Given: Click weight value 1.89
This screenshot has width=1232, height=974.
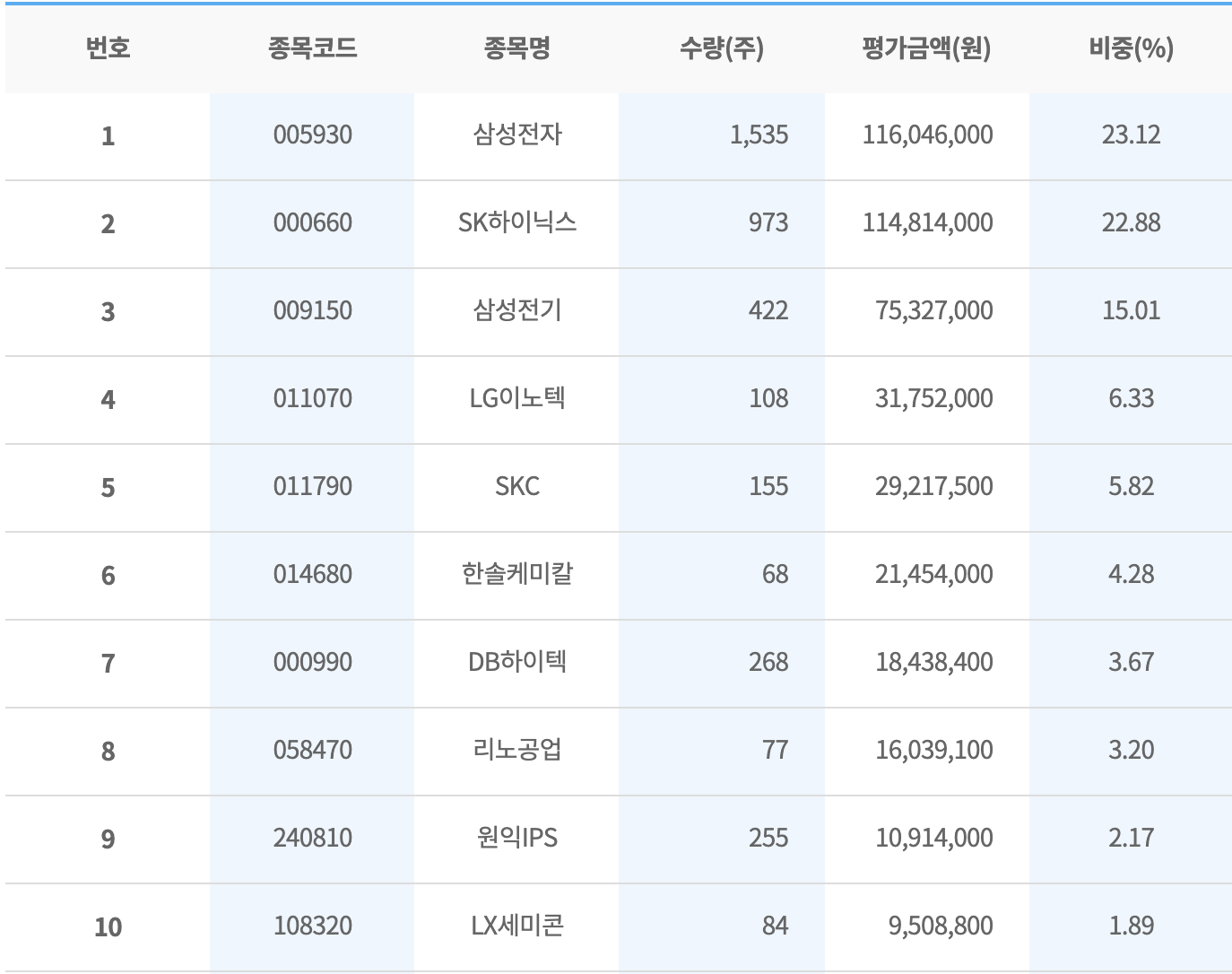Looking at the screenshot, I should click(x=1132, y=926).
